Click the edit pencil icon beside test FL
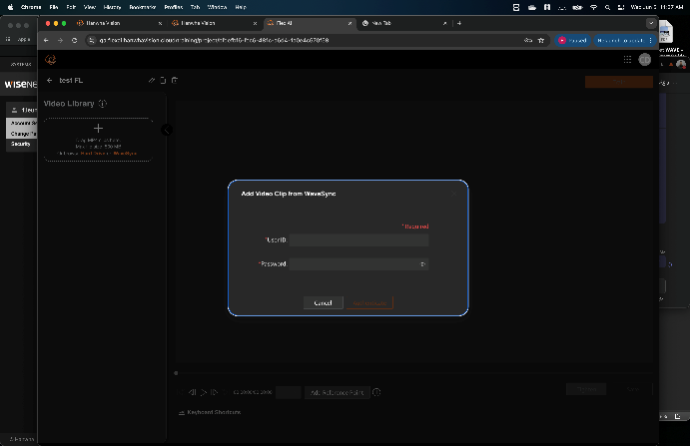The height and width of the screenshot is (446, 690). [151, 80]
